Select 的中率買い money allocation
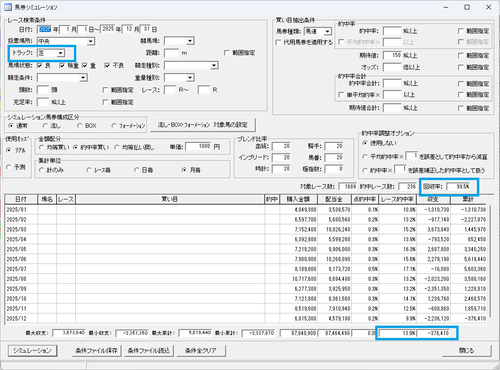The image size is (500, 370). pos(75,147)
